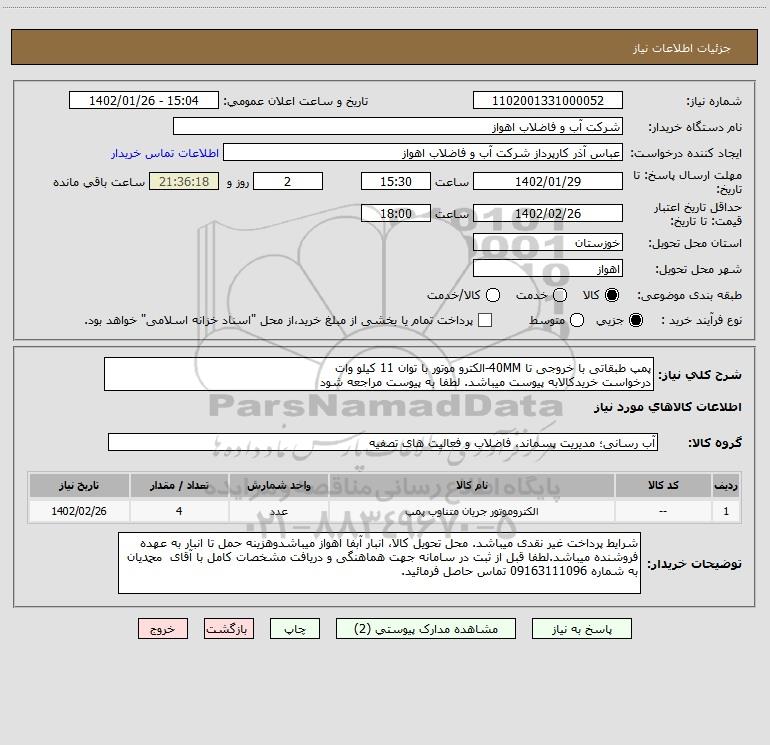Select the متوسط purchase type radio
The height and width of the screenshot is (745, 770).
click(577, 320)
